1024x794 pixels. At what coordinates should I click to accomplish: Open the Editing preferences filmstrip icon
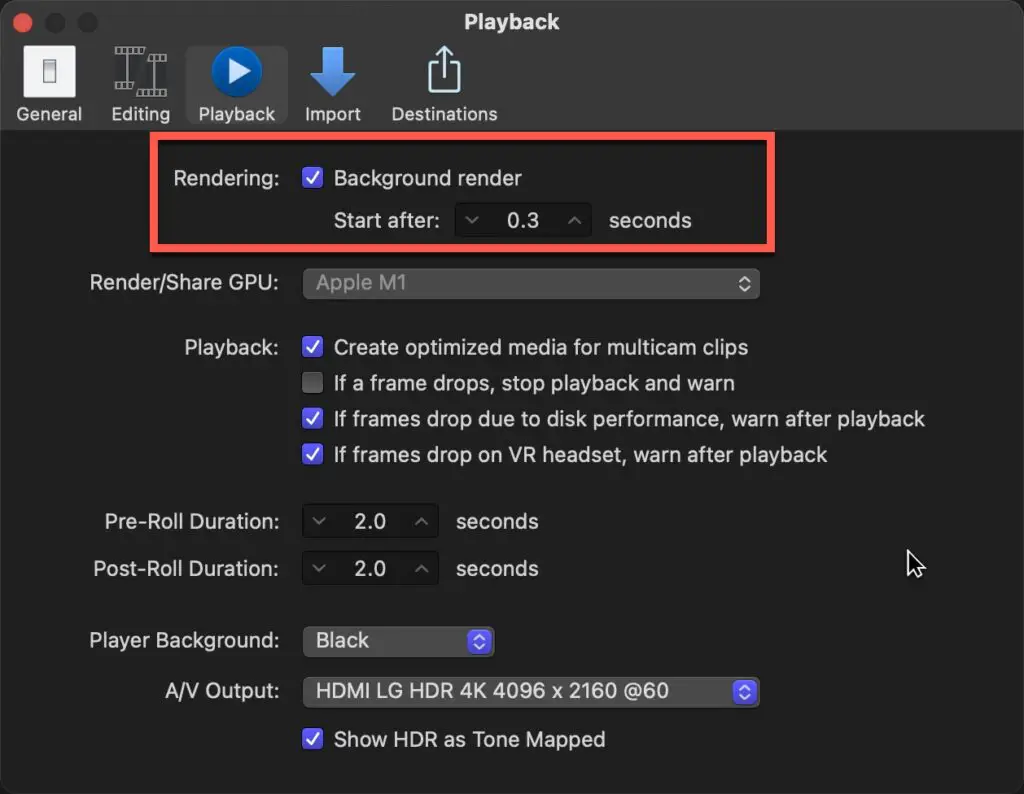tap(140, 71)
